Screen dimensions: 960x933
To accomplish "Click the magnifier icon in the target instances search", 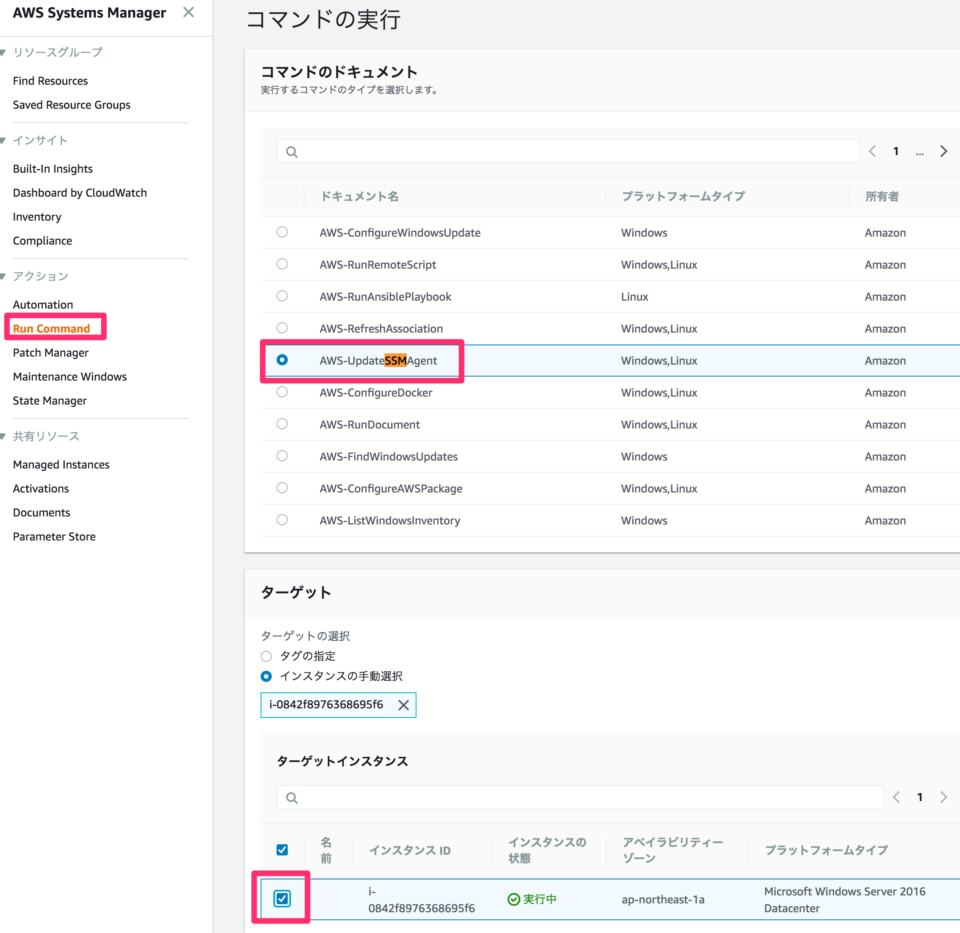I will pyautogui.click(x=293, y=797).
